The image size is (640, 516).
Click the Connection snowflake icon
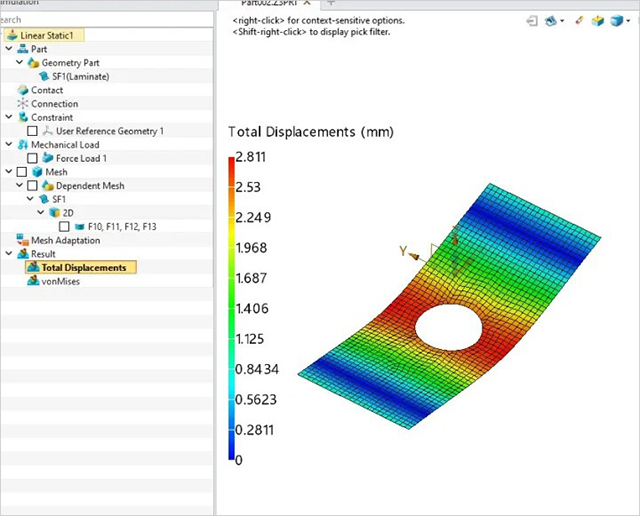[x=23, y=104]
